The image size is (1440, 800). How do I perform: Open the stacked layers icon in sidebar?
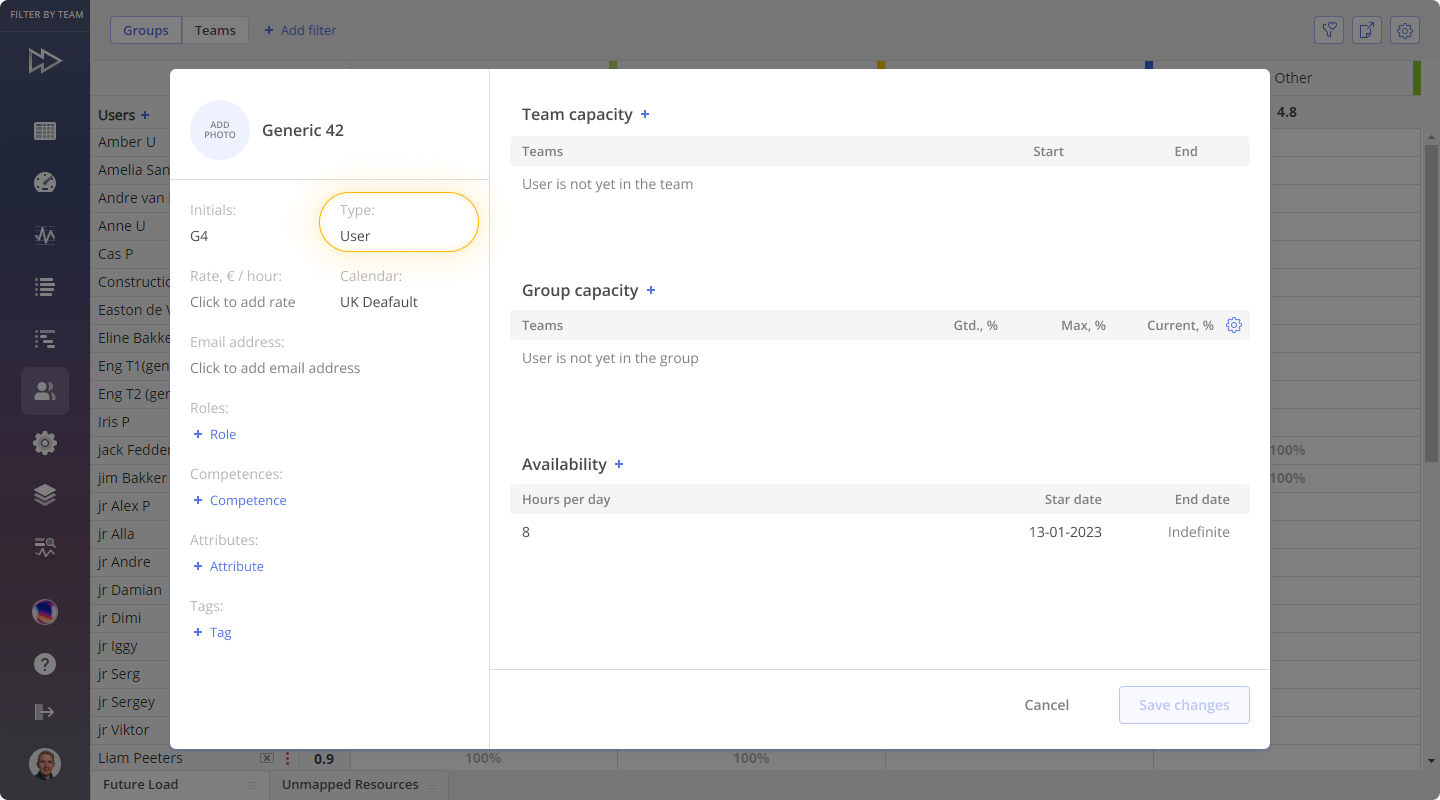pos(45,495)
